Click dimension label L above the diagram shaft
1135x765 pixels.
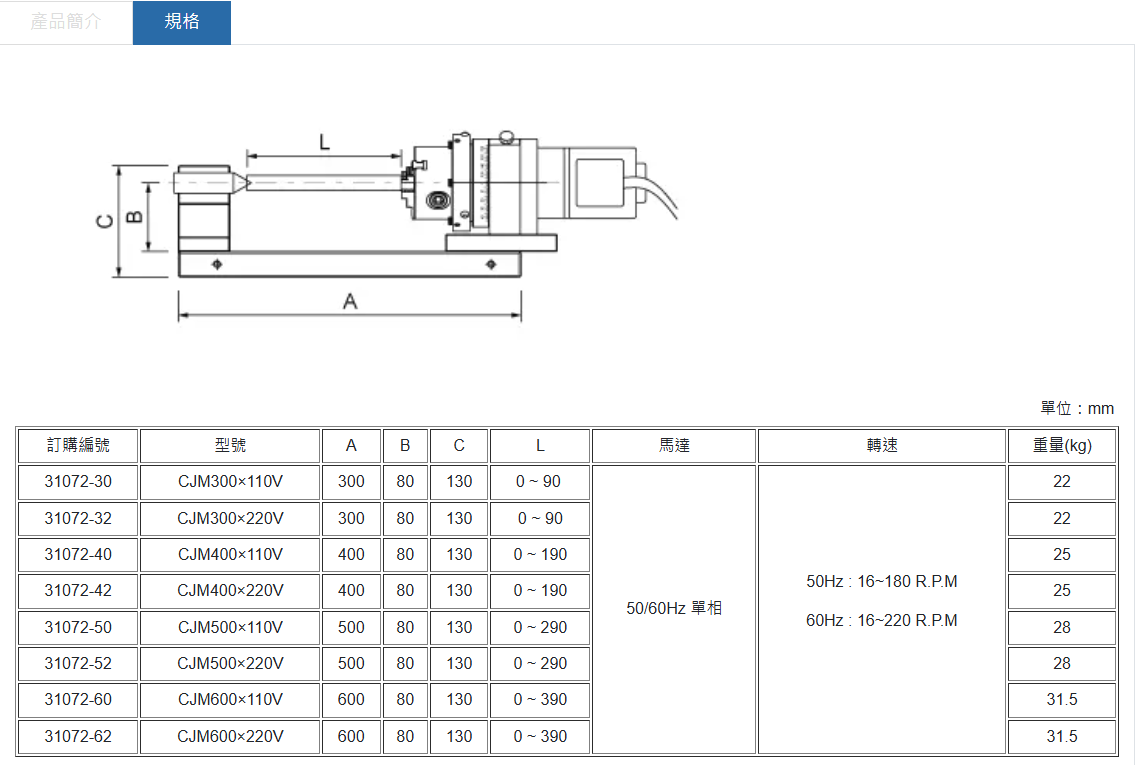click(324, 142)
